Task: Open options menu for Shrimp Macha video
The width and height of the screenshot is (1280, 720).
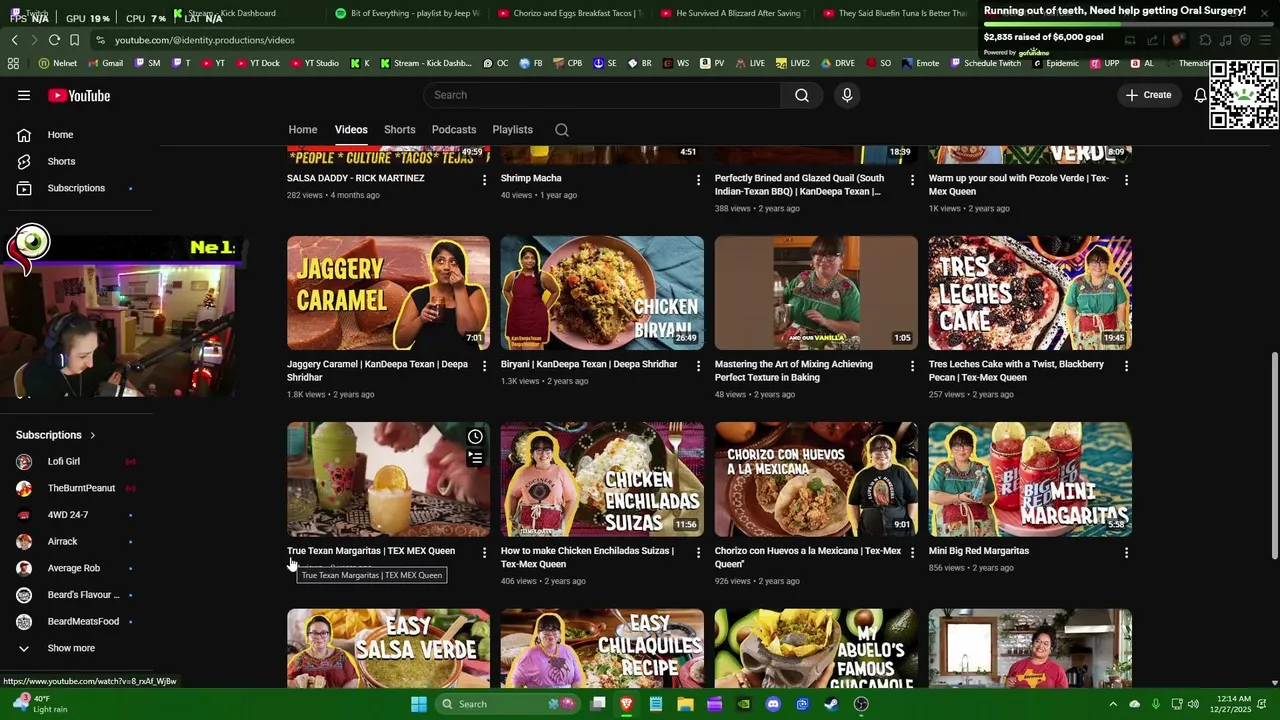Action: (698, 180)
